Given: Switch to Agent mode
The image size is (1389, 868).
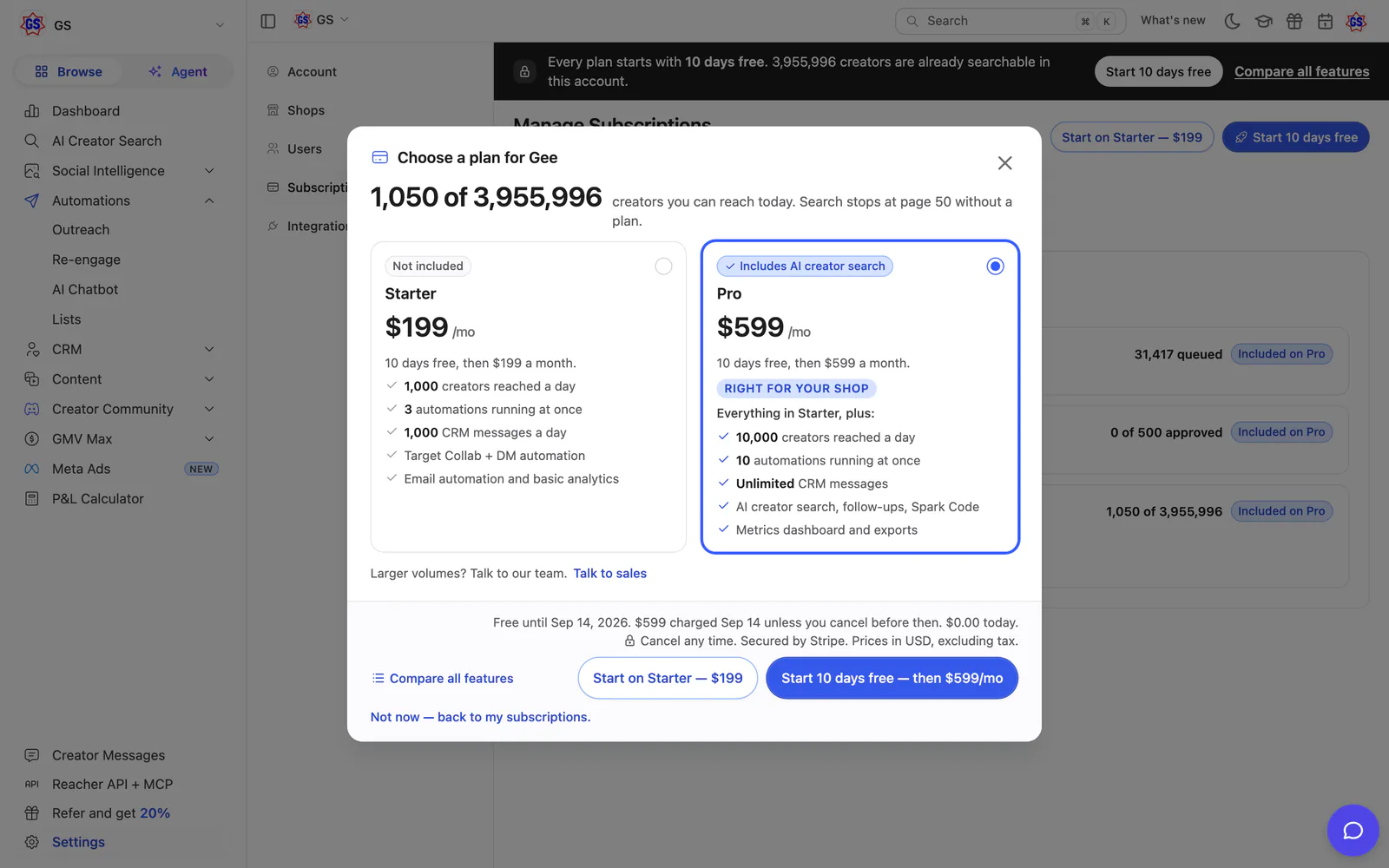Looking at the screenshot, I should [x=178, y=72].
